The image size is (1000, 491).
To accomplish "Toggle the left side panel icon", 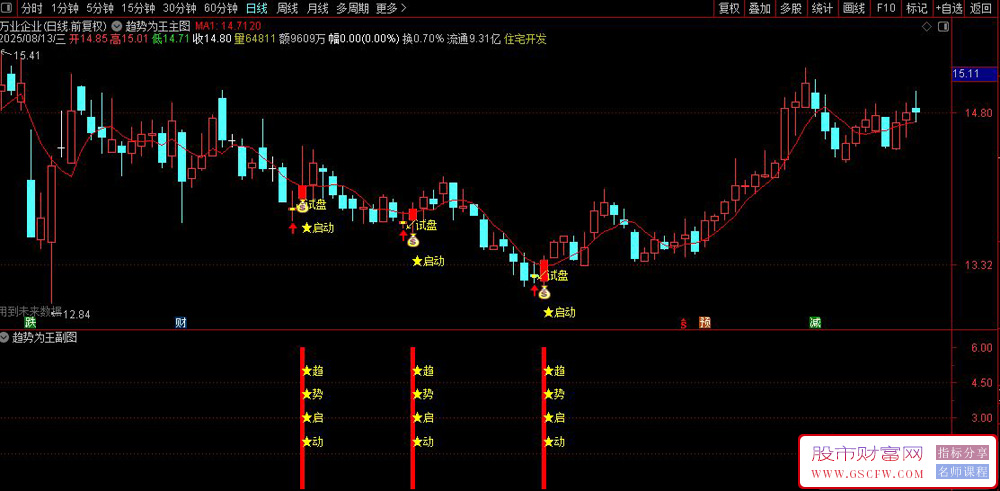I will (8, 8).
